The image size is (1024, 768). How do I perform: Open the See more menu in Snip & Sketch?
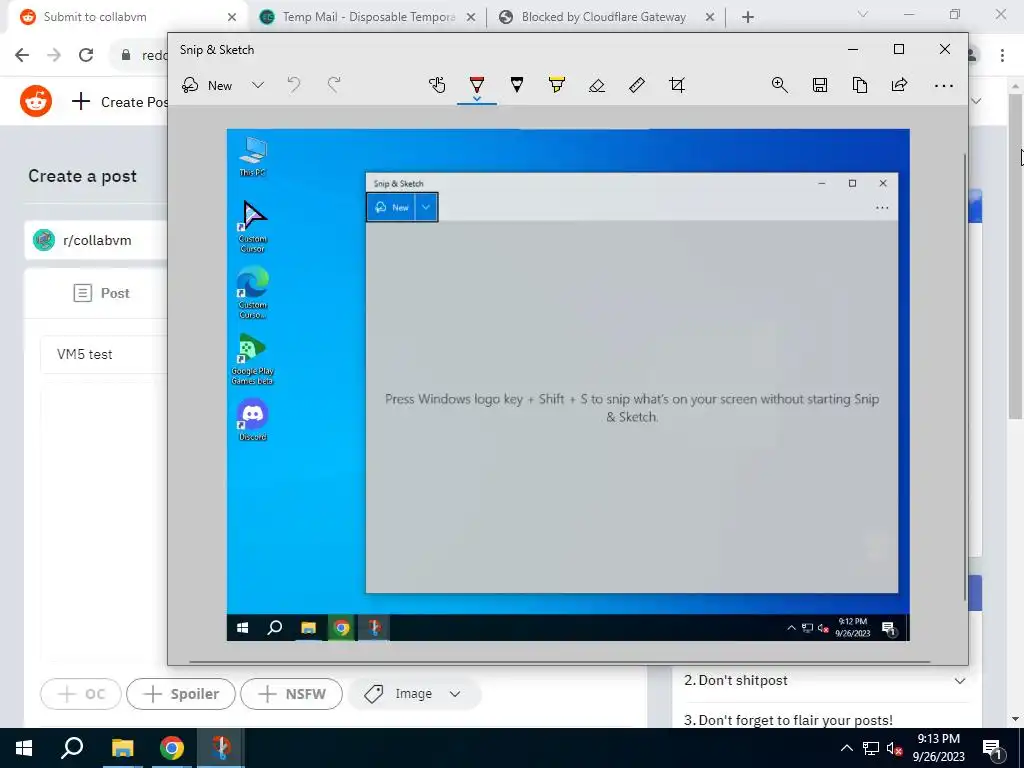click(x=944, y=86)
